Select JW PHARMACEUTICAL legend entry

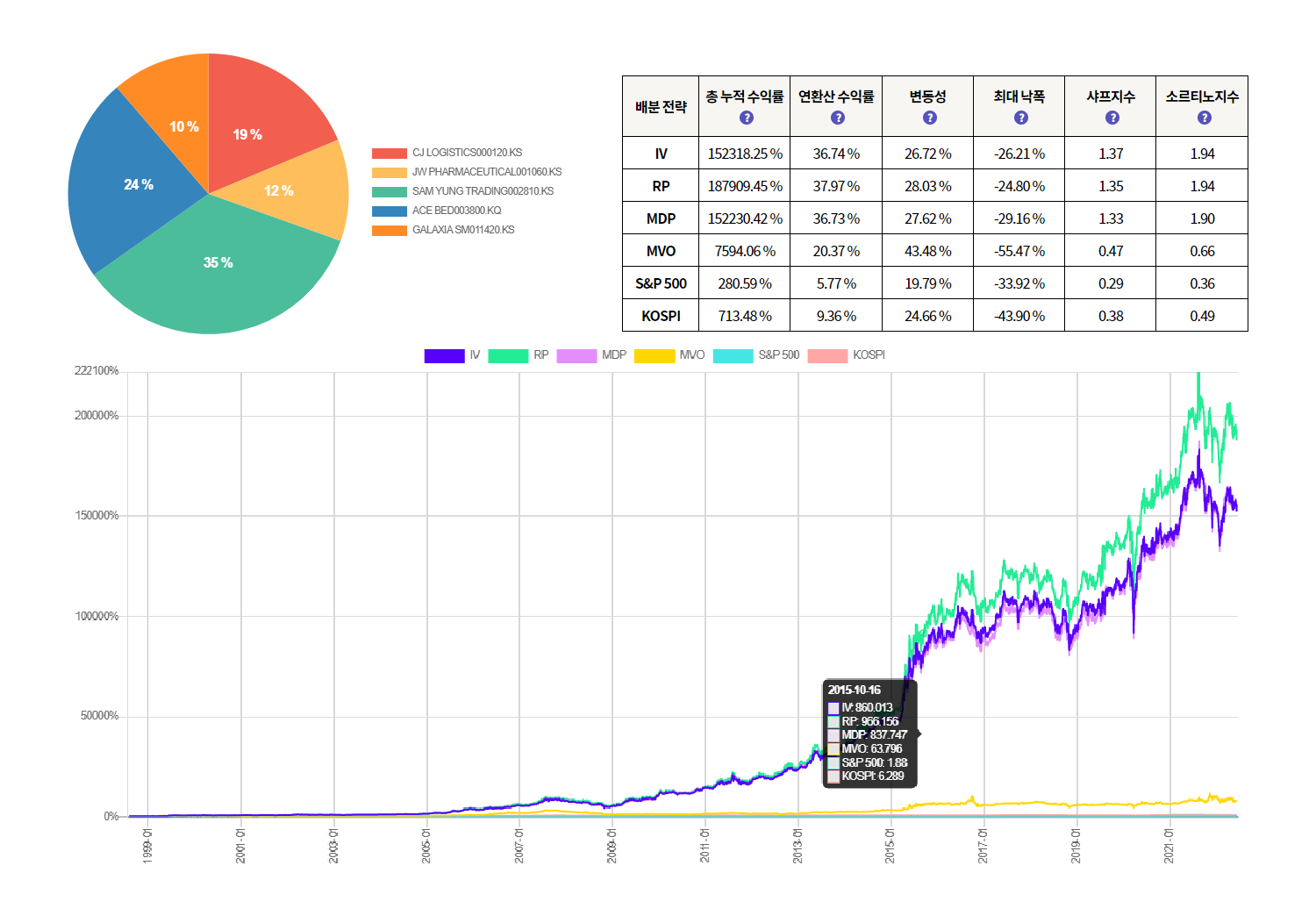(486, 172)
